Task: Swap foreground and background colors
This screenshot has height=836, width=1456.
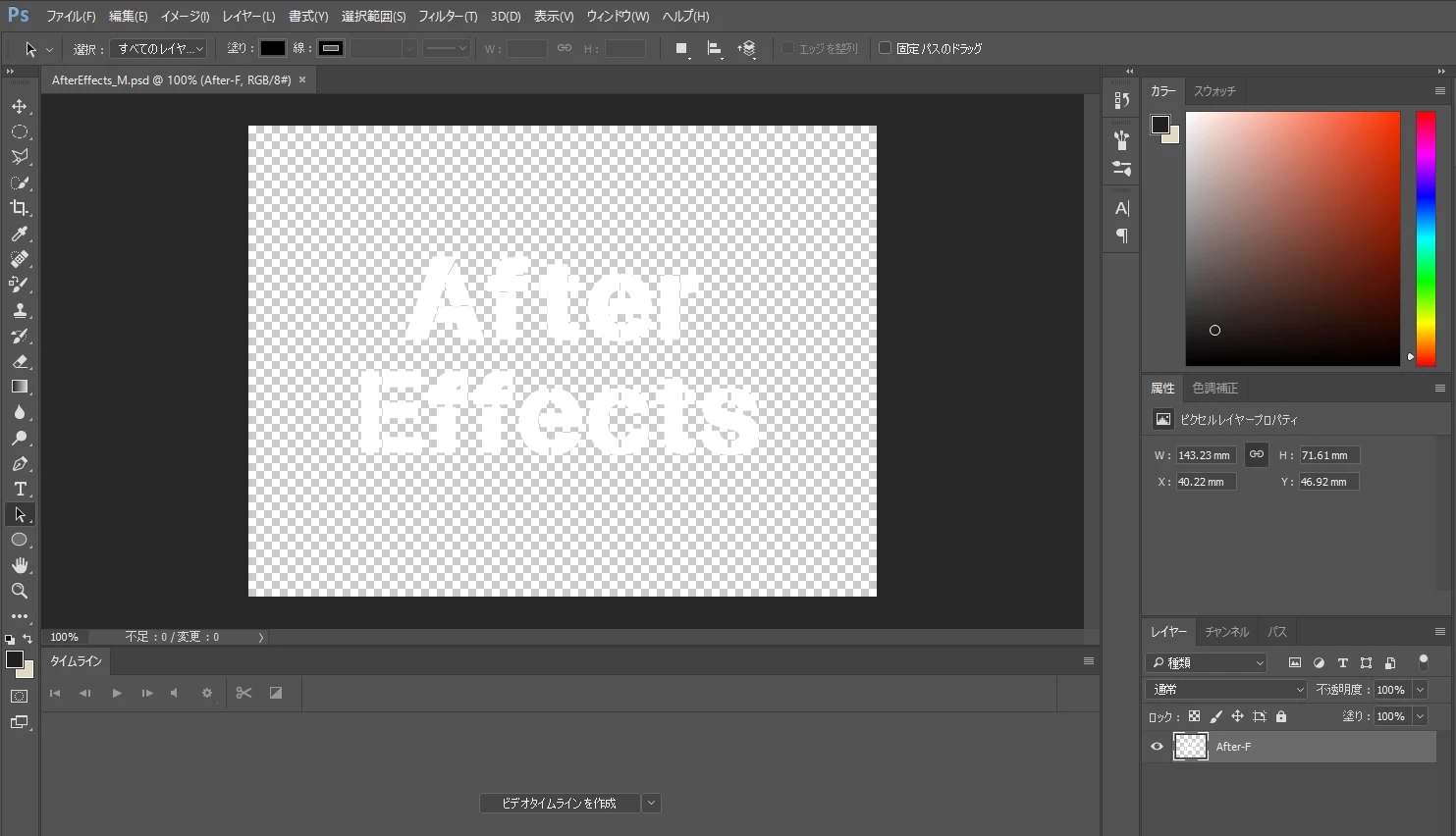Action: coord(27,639)
